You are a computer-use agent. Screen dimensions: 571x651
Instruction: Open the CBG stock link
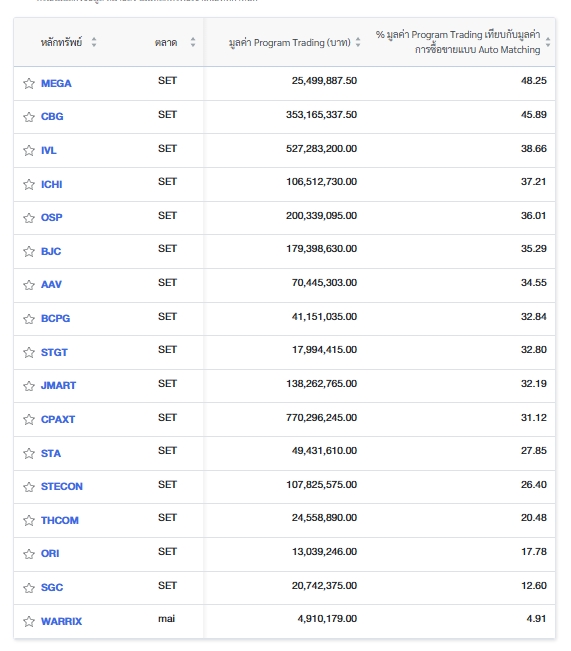52,116
